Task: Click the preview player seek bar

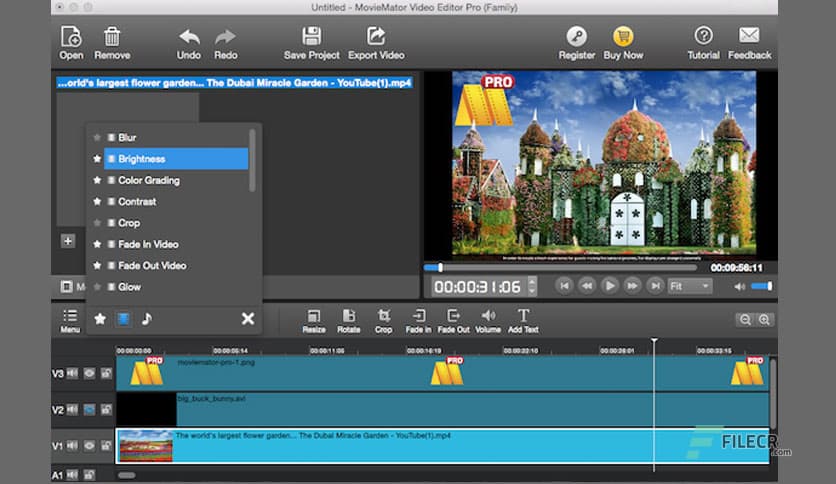Action: 560,267
